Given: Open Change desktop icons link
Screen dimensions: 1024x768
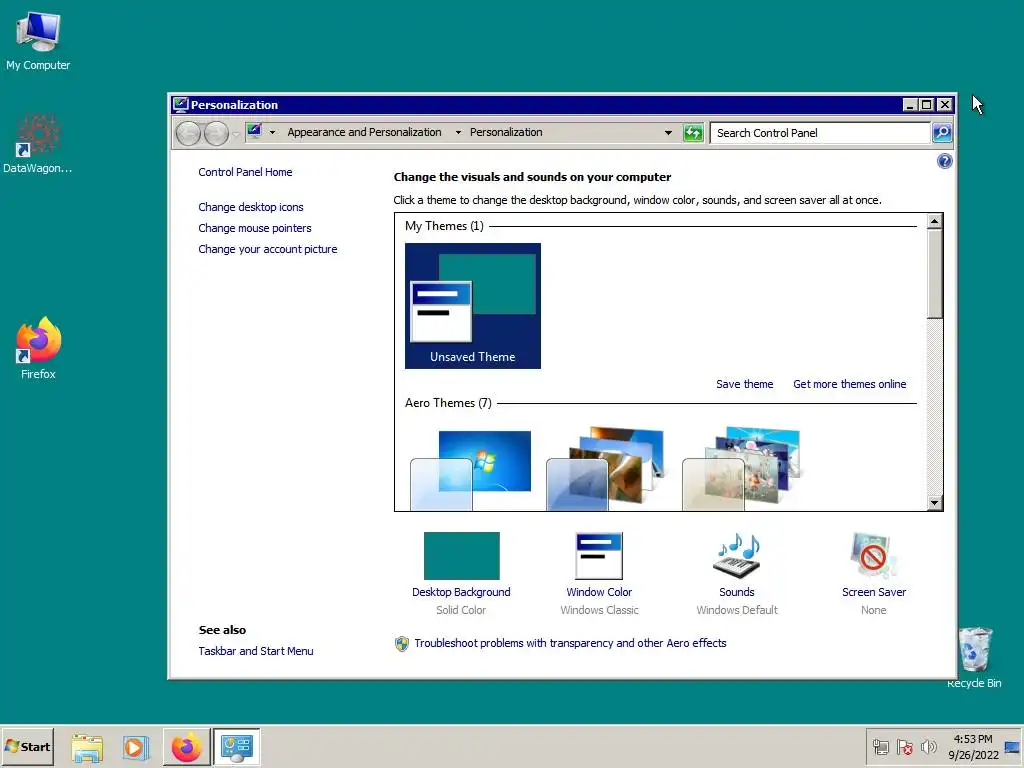Looking at the screenshot, I should pos(251,207).
